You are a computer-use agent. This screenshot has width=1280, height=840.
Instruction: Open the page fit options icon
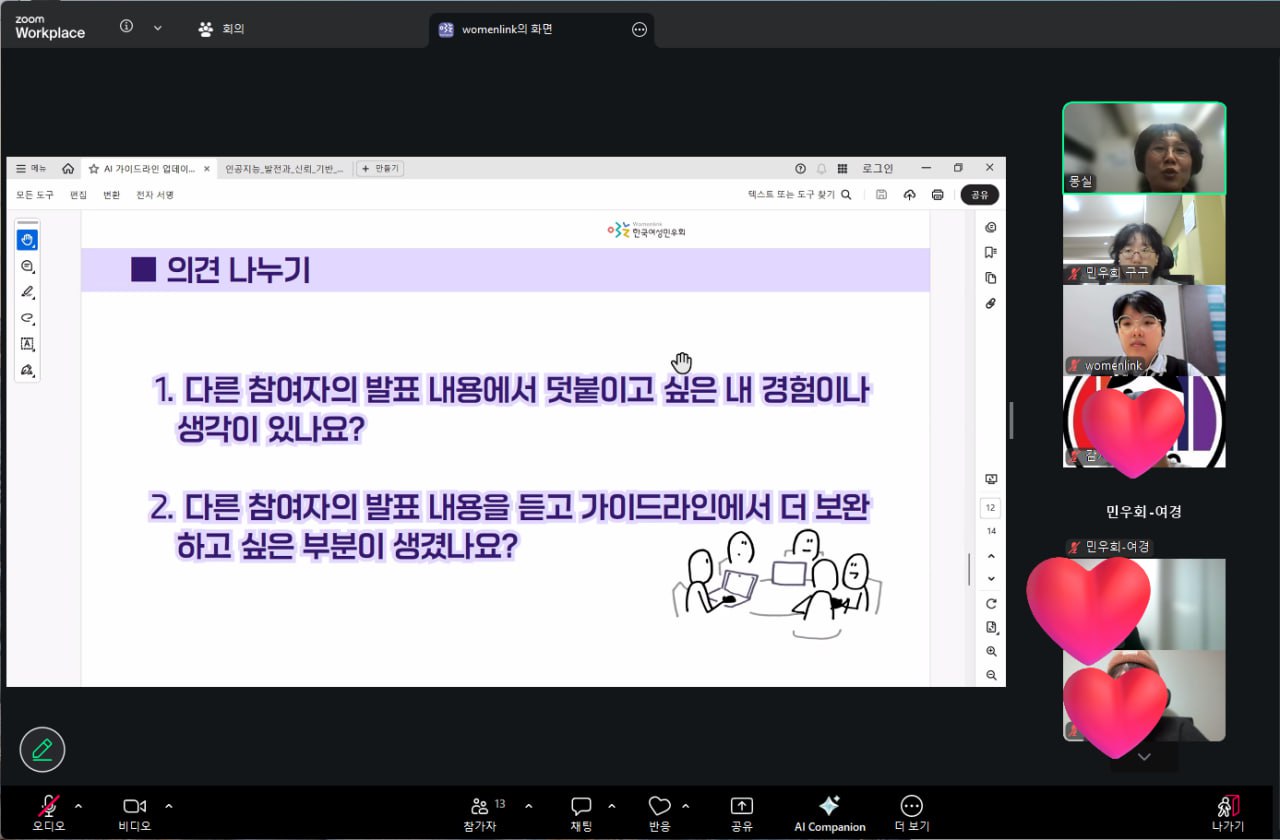pos(991,628)
